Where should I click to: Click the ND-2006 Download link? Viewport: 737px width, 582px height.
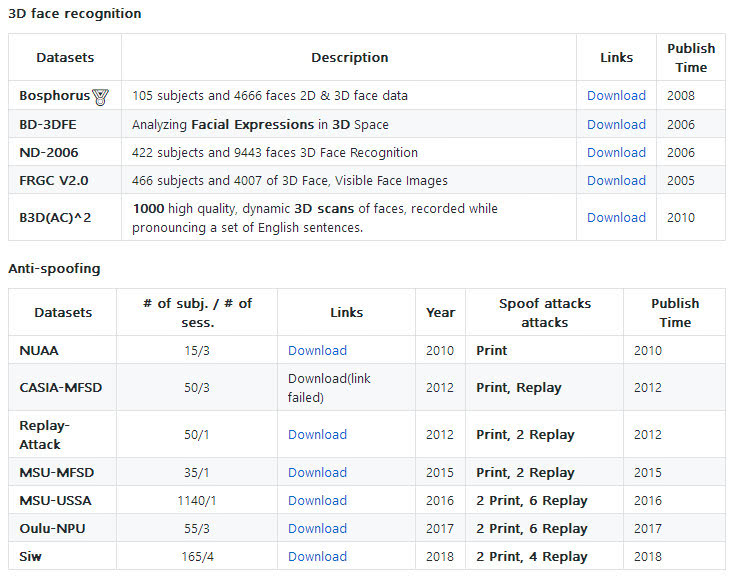(x=616, y=153)
